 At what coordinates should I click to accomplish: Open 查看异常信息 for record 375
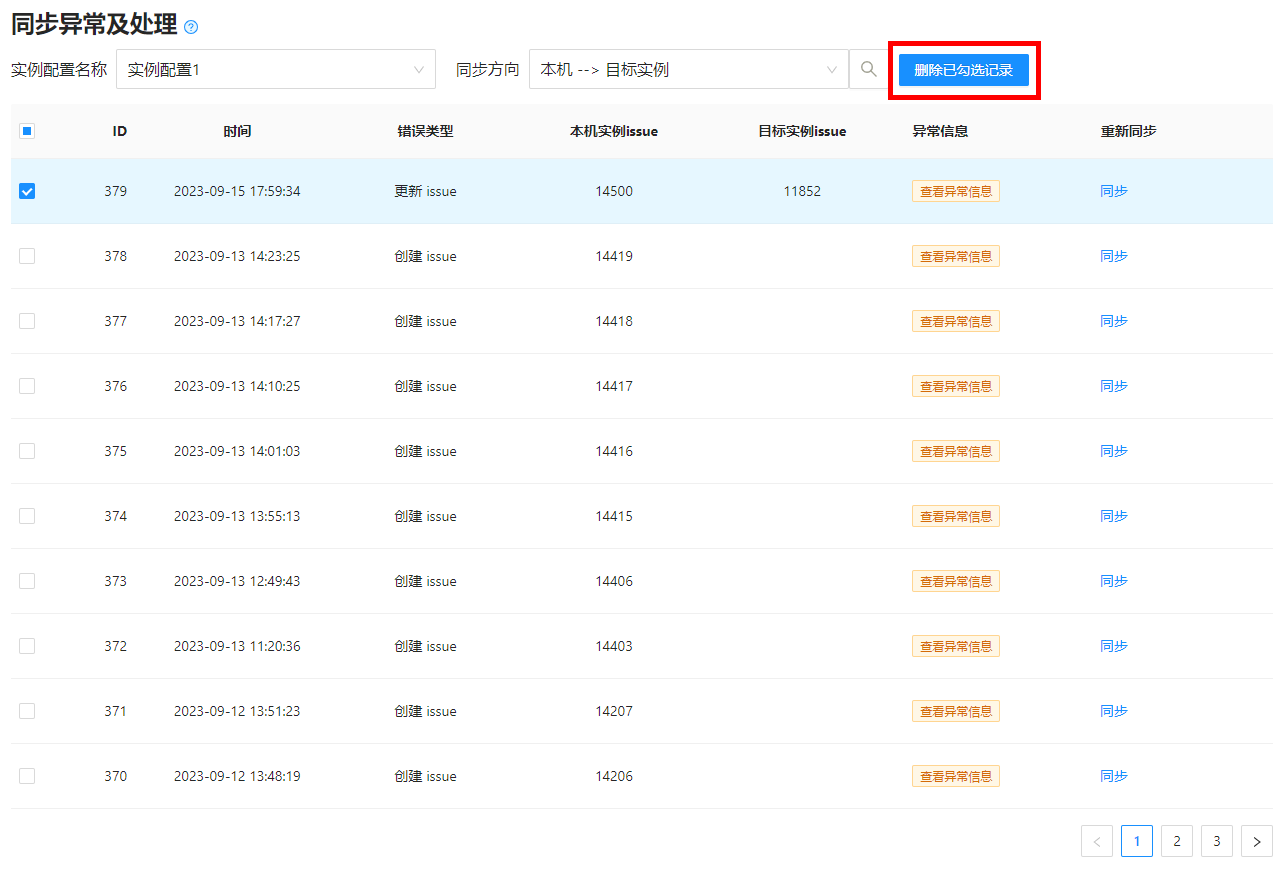[x=955, y=451]
